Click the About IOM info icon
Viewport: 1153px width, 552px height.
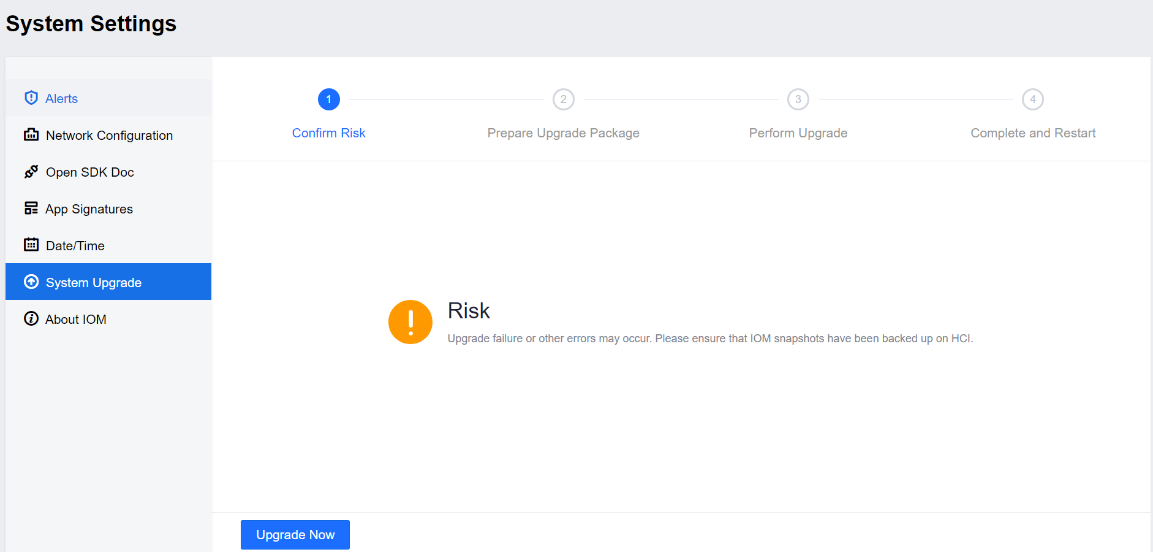[x=31, y=319]
